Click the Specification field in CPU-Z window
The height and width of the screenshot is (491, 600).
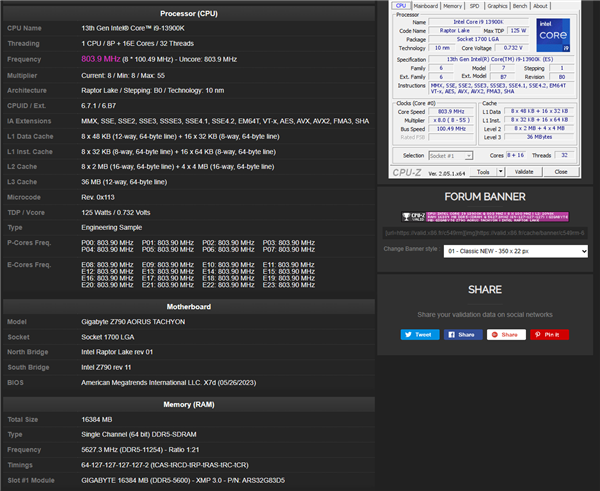501,59
